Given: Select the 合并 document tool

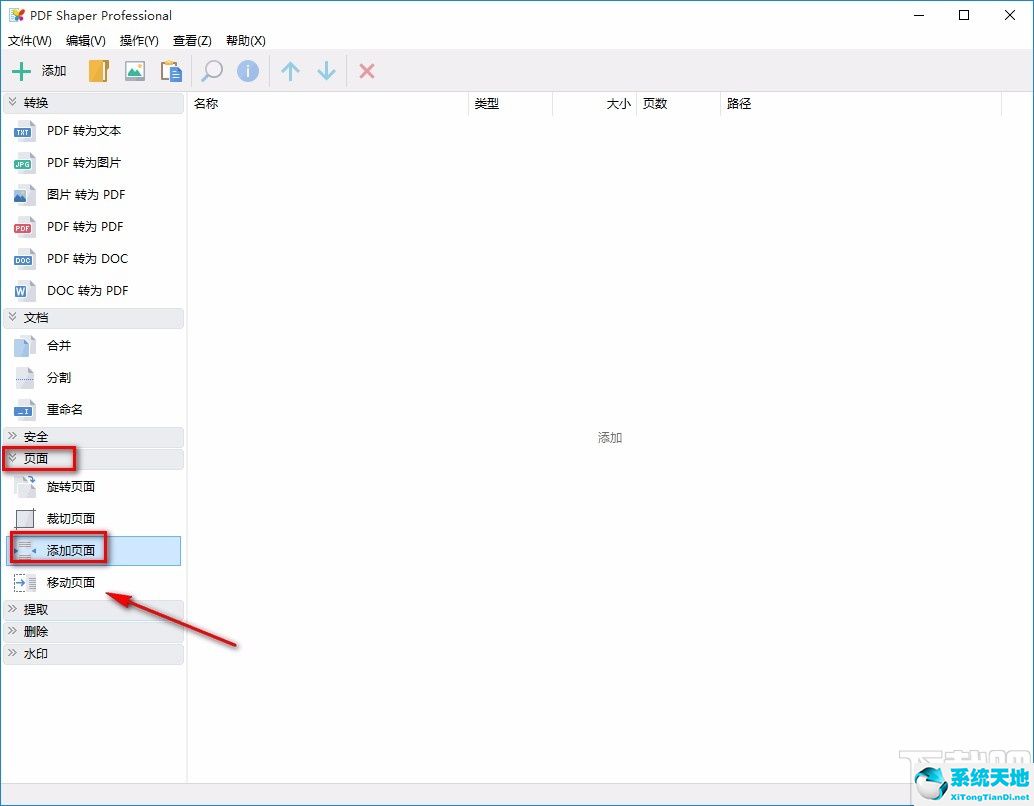Looking at the screenshot, I should coord(57,345).
